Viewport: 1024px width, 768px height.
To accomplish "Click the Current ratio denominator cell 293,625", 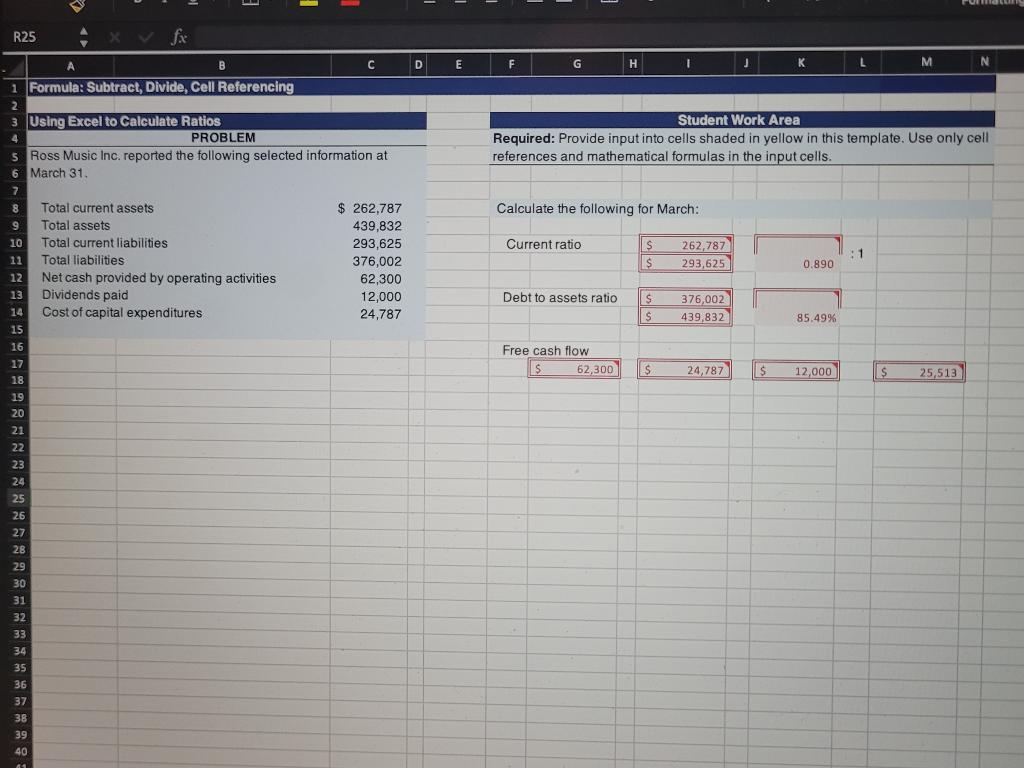I will (686, 263).
